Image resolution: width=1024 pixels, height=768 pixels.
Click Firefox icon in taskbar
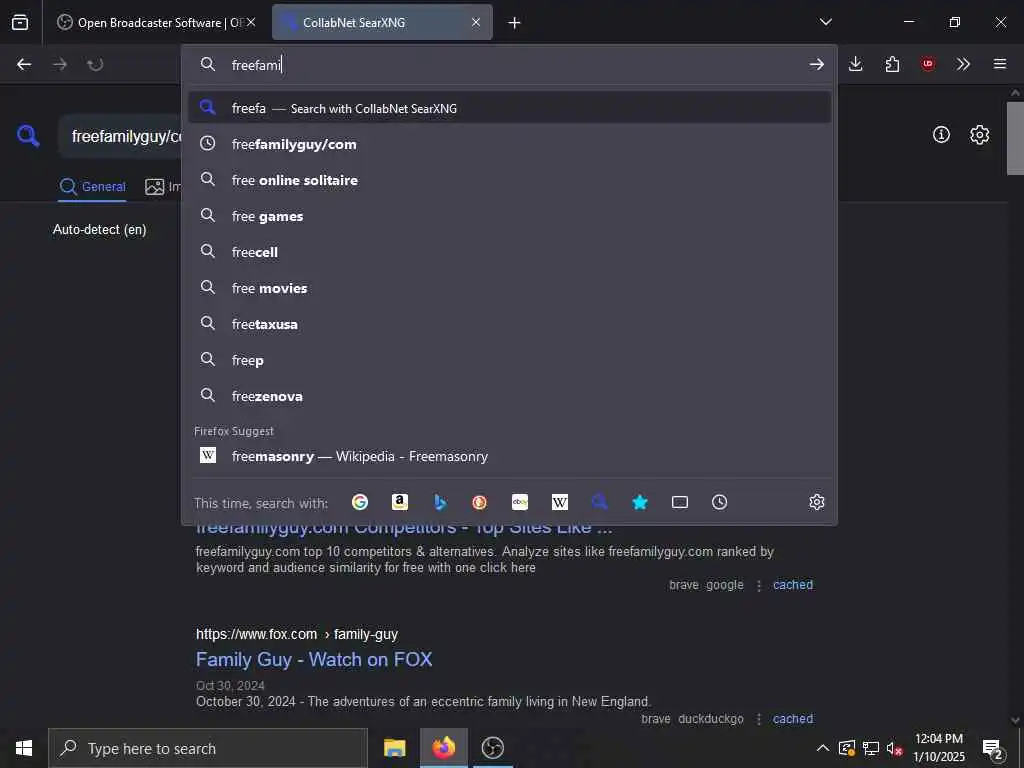443,748
